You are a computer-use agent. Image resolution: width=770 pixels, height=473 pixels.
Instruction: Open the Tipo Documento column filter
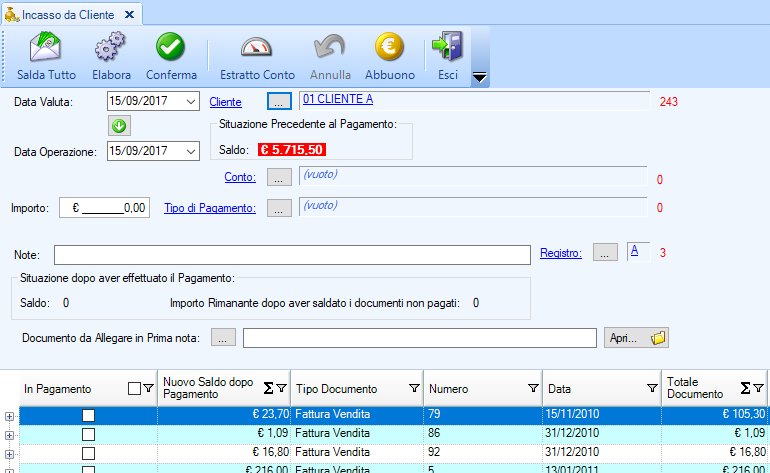414,389
